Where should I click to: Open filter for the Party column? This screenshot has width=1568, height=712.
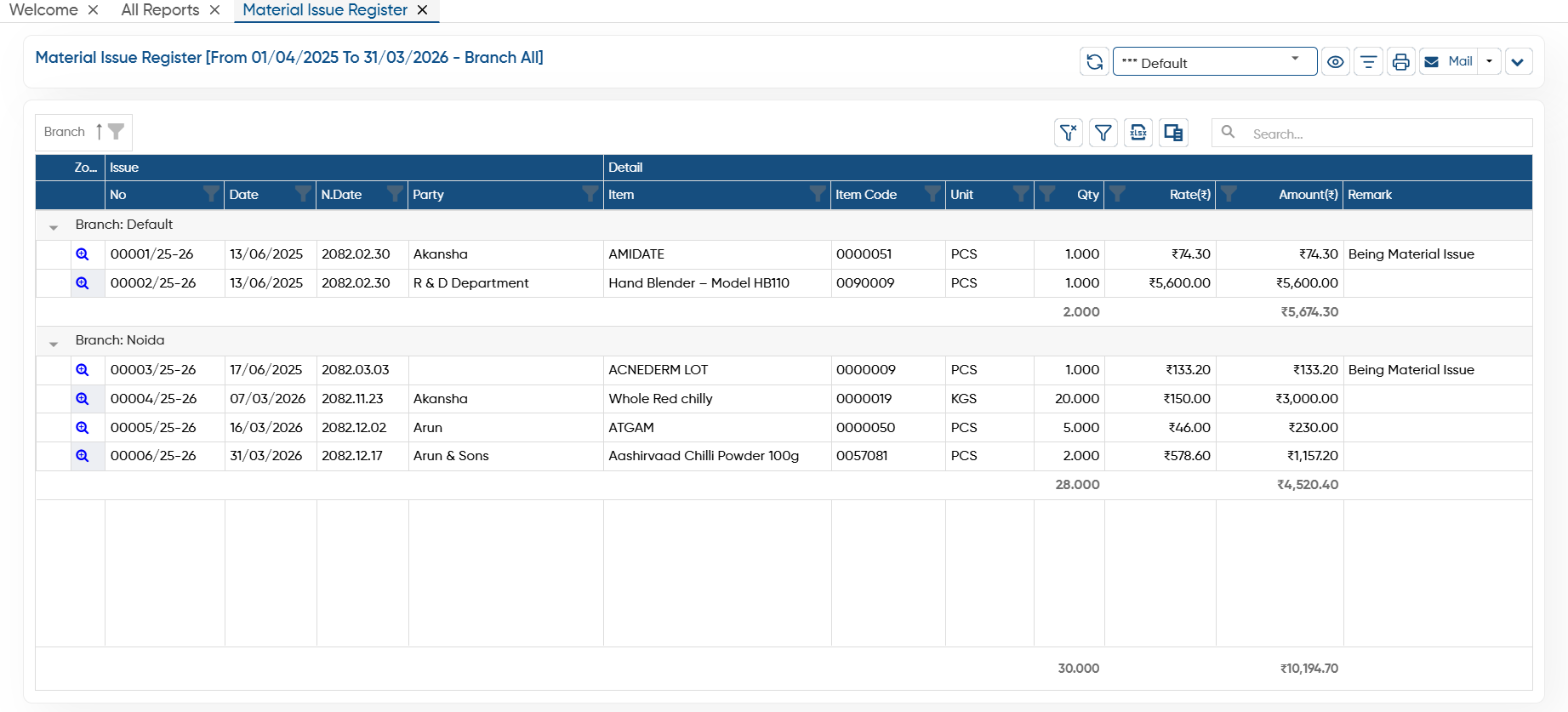tap(590, 194)
